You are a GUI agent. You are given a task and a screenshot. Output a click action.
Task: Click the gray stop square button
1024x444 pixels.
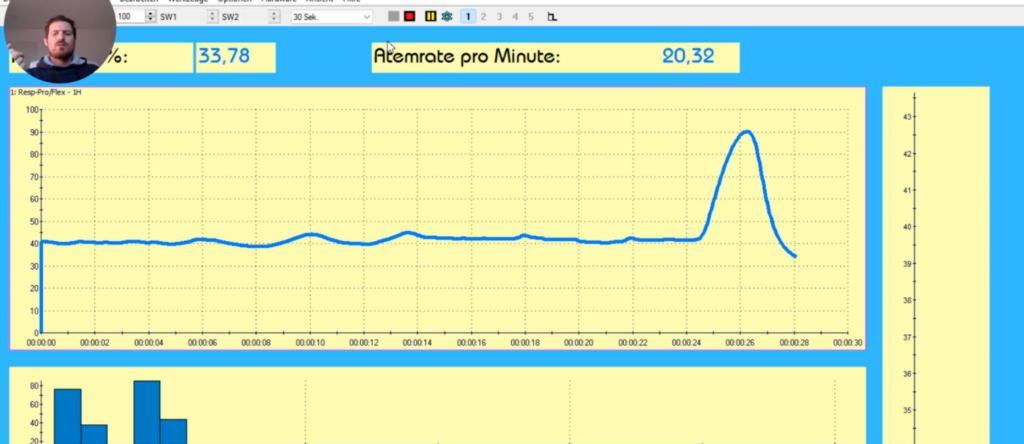pos(394,17)
